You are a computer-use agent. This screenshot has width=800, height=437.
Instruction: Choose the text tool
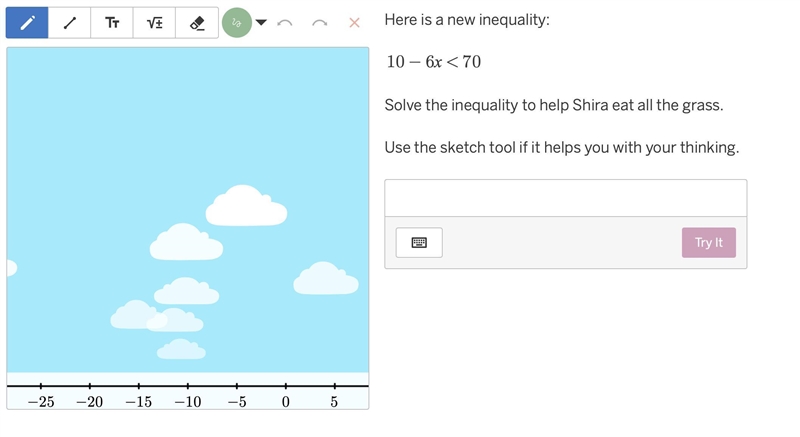click(x=112, y=22)
